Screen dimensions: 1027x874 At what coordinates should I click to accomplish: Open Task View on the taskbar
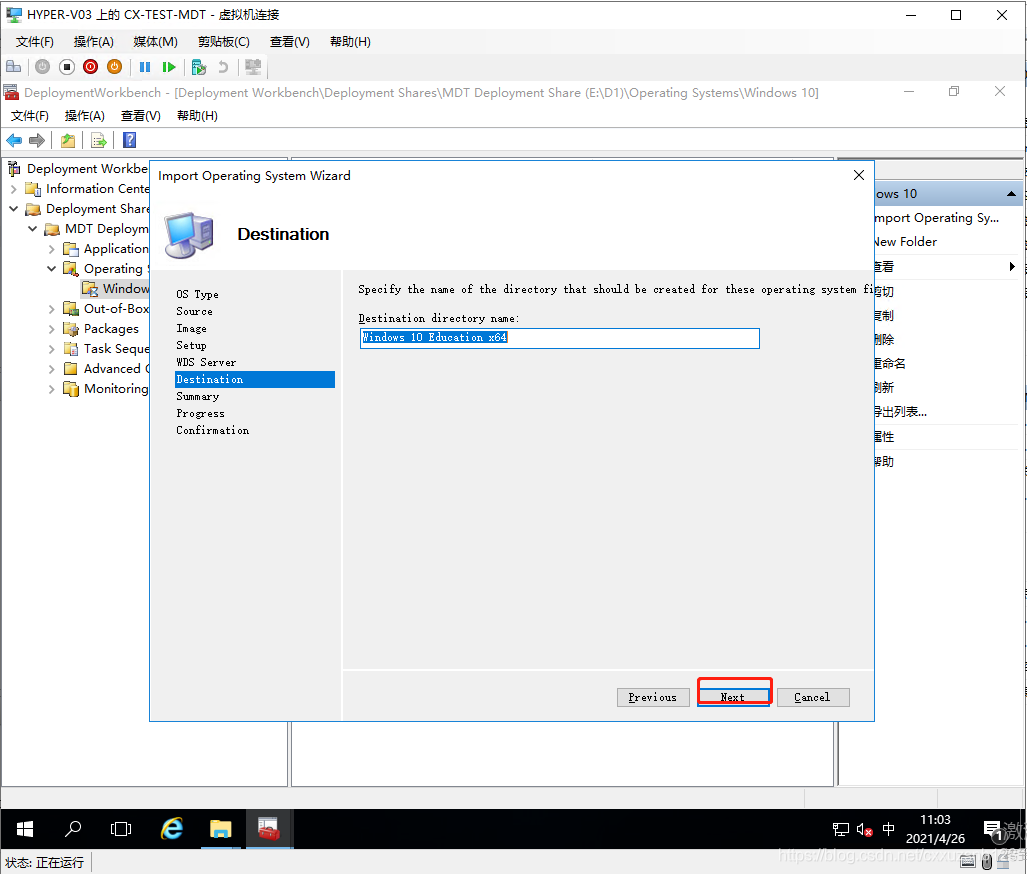coord(121,829)
